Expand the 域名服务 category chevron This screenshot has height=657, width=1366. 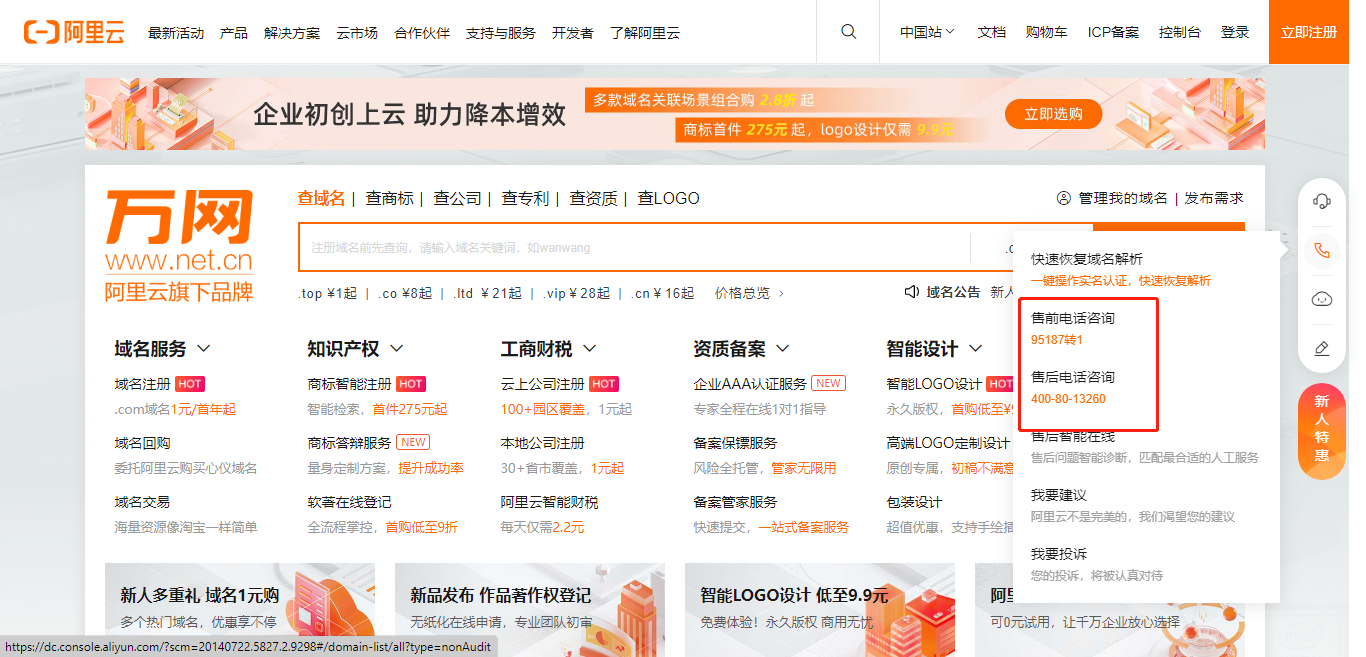pos(204,349)
